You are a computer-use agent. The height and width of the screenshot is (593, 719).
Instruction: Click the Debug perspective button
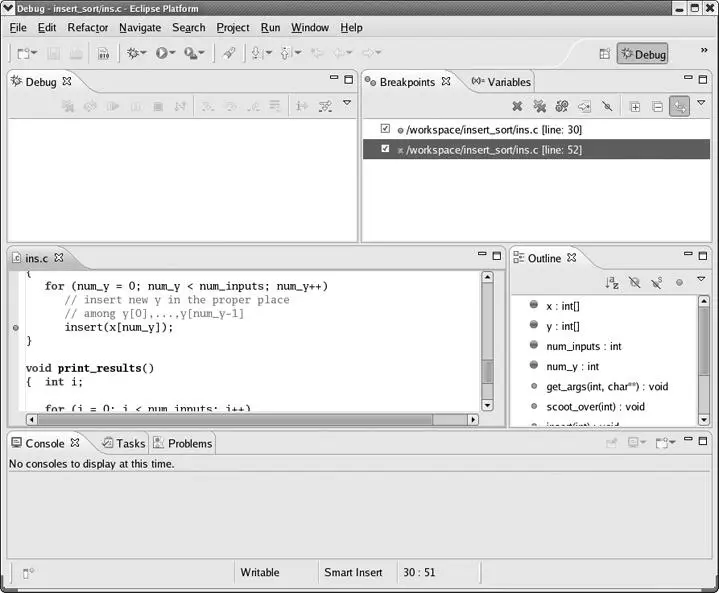click(x=642, y=54)
